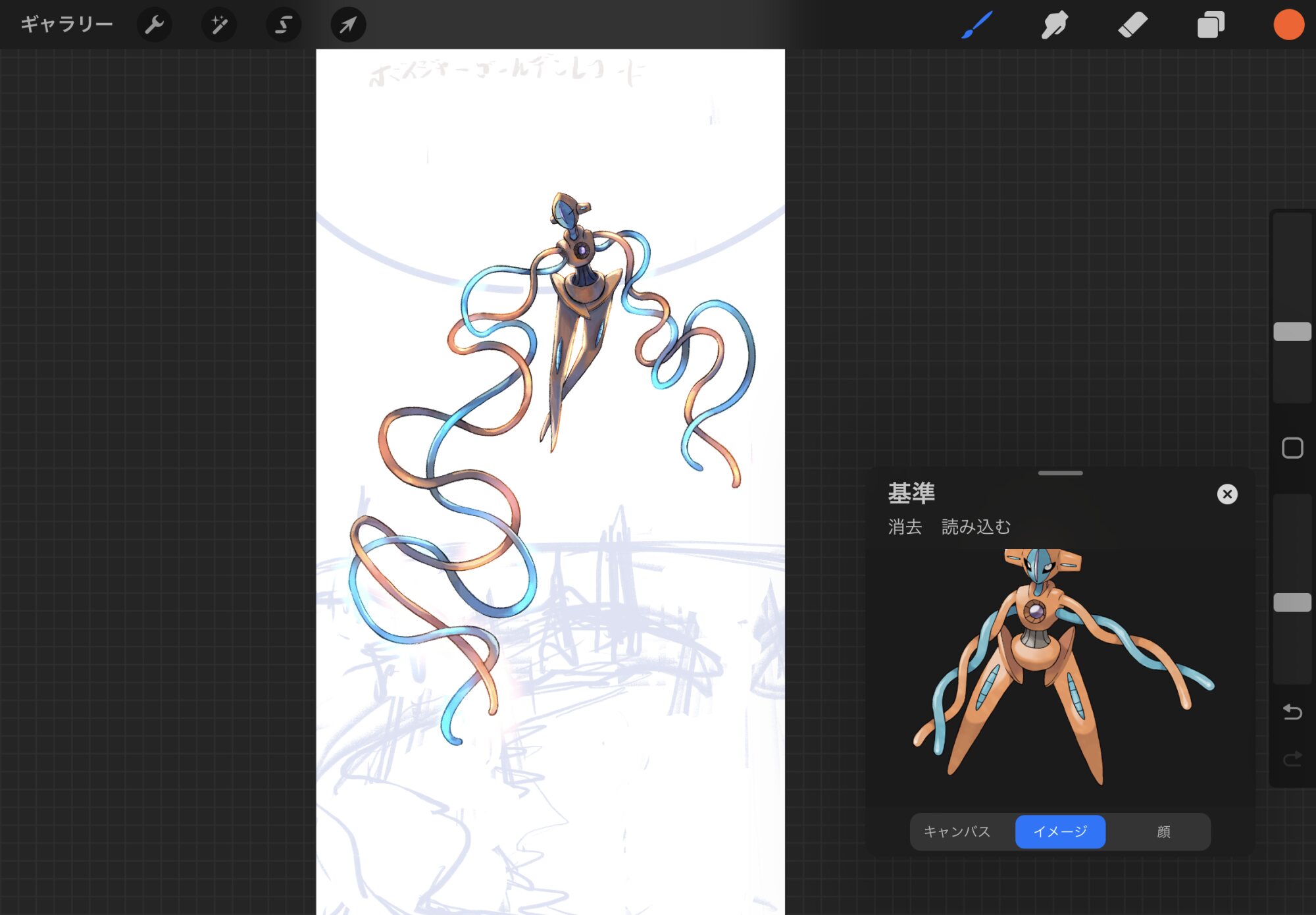Screen dimensions: 1316x915
Task: Open the Layers panel
Action: (x=1211, y=25)
